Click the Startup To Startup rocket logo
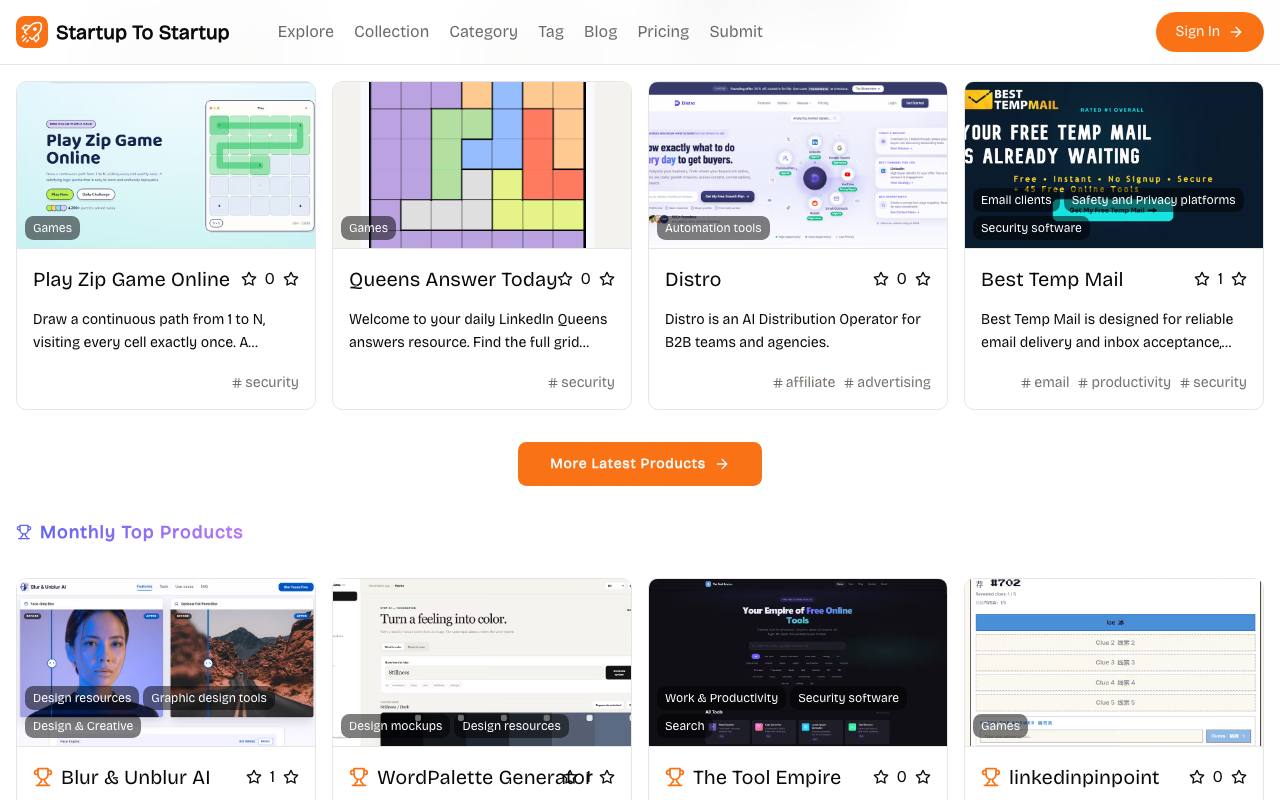The image size is (1280, 800). pos(32,32)
